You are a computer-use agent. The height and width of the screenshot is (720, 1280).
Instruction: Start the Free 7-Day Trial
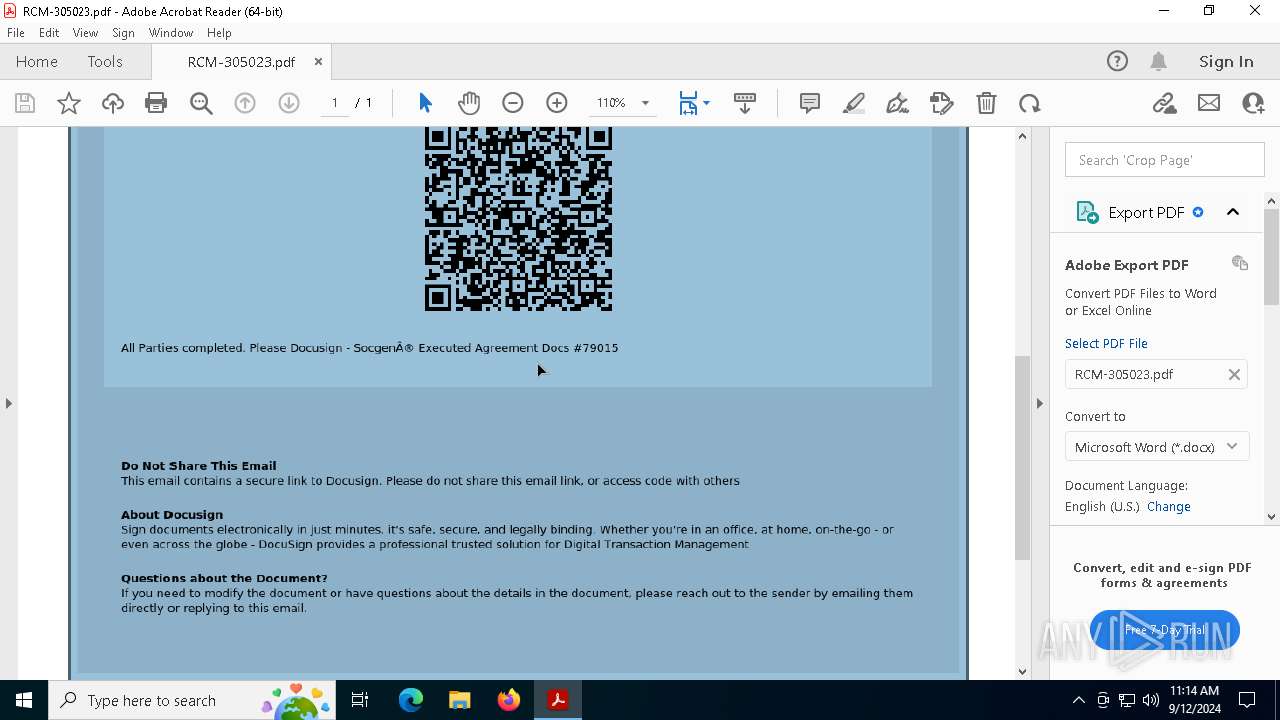1165,630
